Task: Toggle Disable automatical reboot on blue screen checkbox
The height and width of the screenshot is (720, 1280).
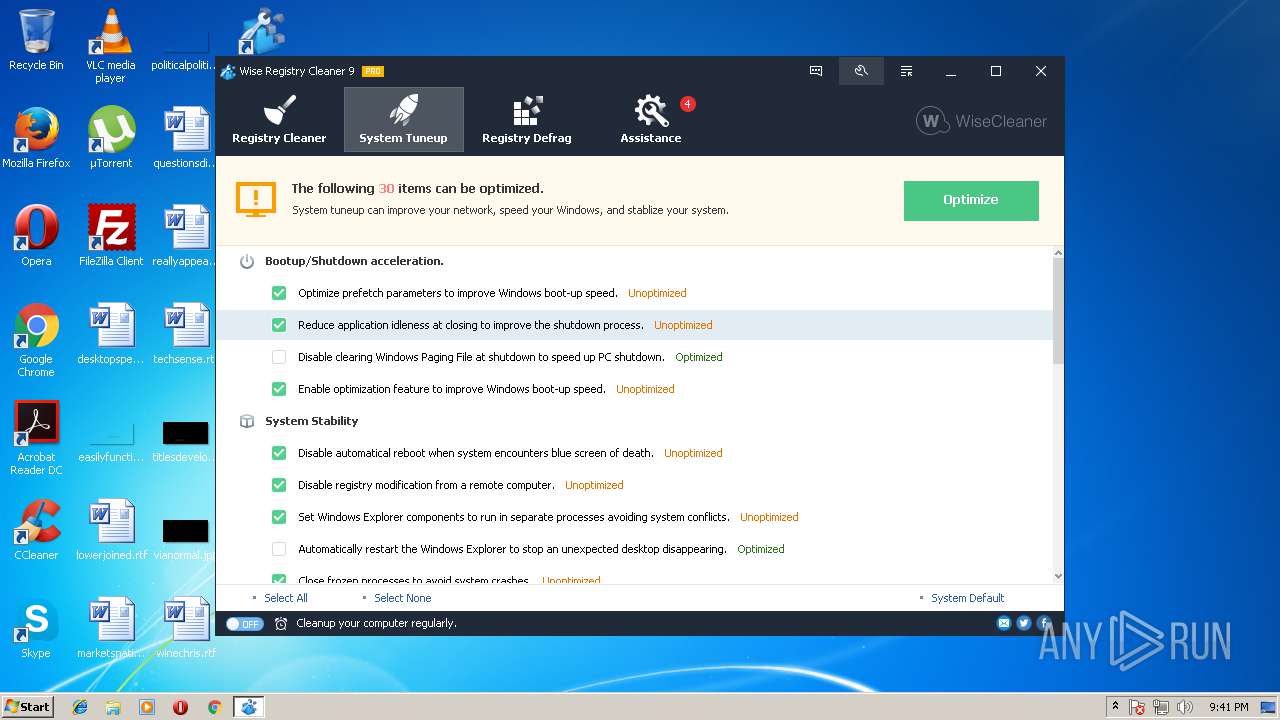Action: (x=279, y=453)
